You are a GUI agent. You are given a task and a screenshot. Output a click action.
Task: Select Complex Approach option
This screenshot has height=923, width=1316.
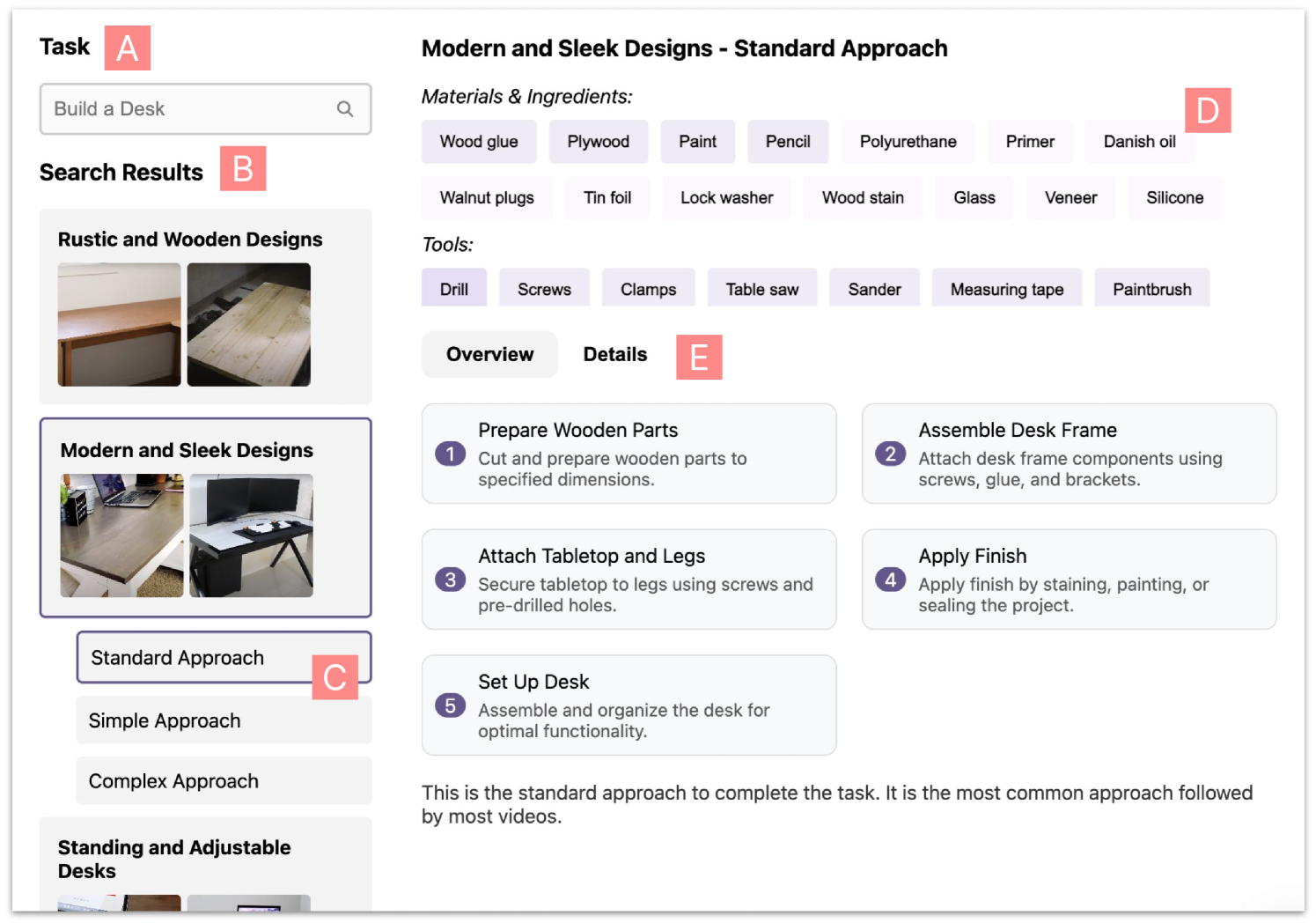pos(224,781)
